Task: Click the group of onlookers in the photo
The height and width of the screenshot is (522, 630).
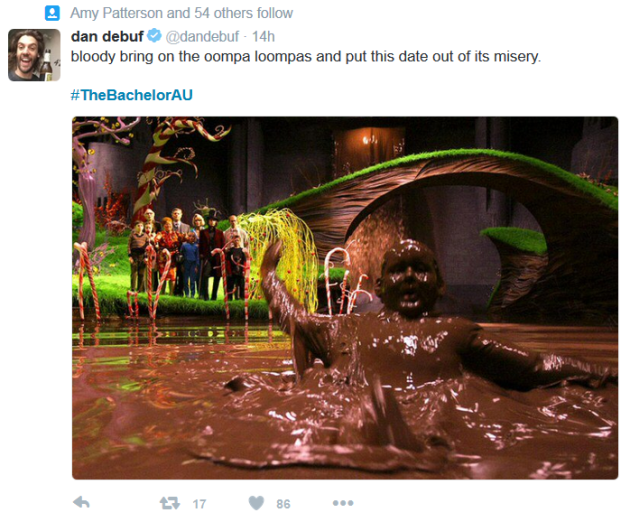Action: [x=189, y=253]
